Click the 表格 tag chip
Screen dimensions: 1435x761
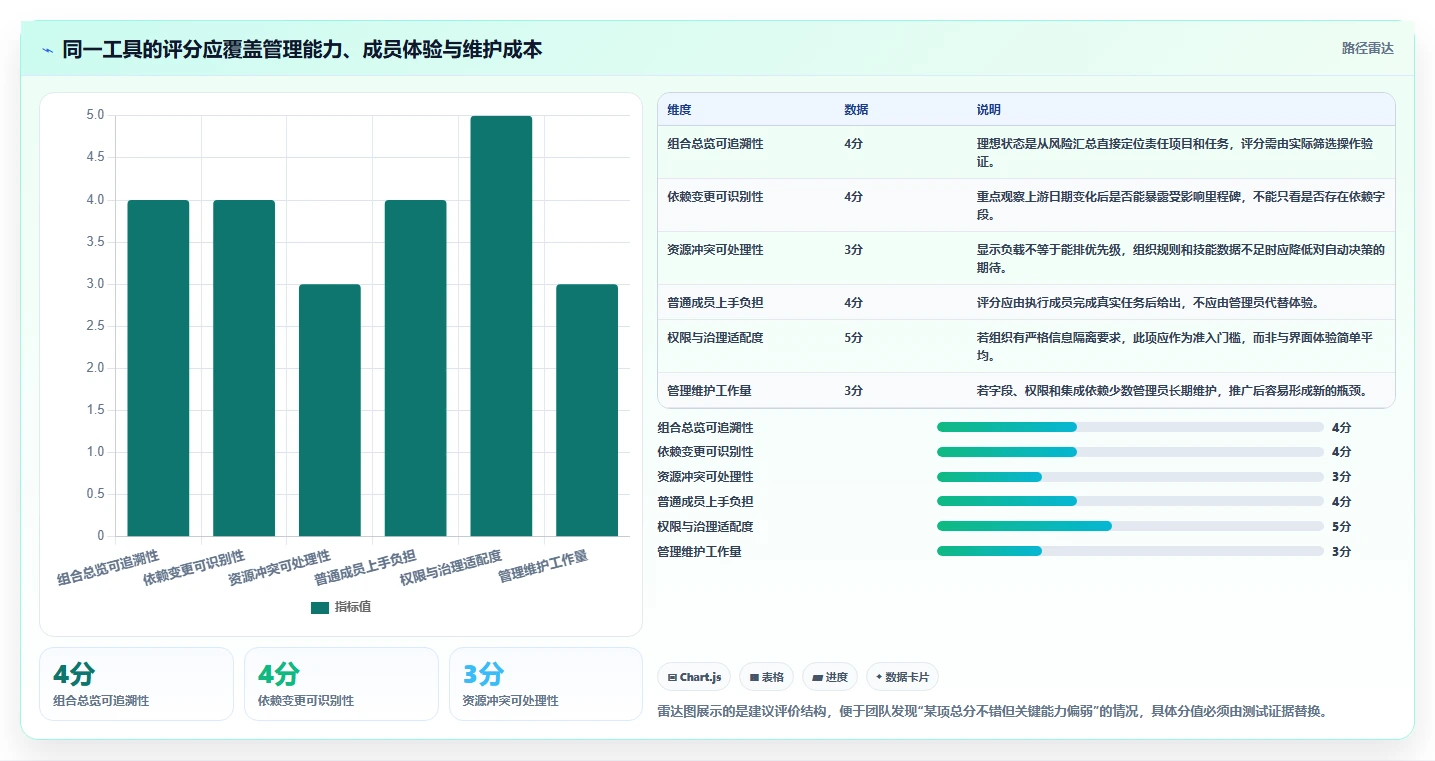tap(766, 677)
